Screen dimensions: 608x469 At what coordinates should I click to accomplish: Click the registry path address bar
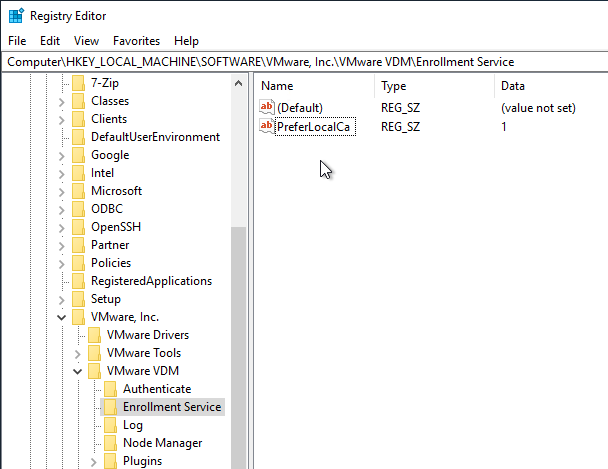pyautogui.click(x=305, y=62)
